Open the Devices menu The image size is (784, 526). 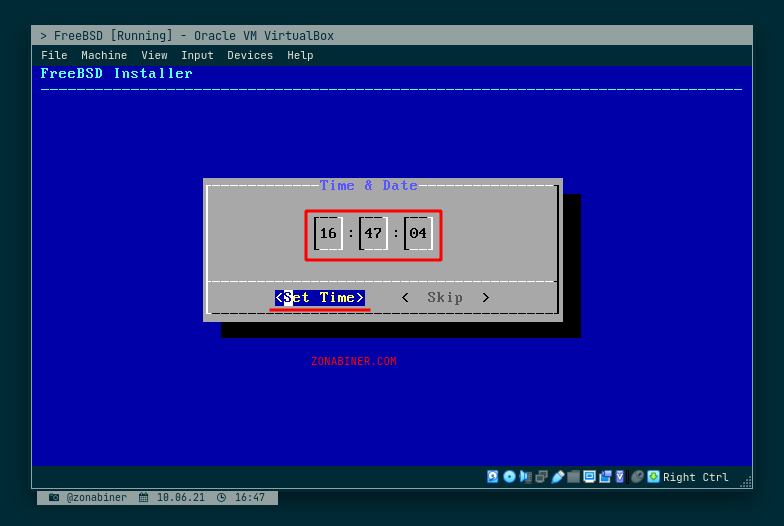click(250, 55)
